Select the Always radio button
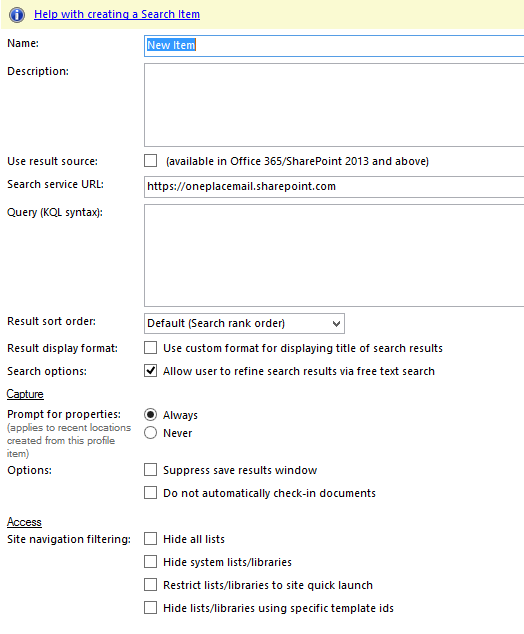 point(150,415)
